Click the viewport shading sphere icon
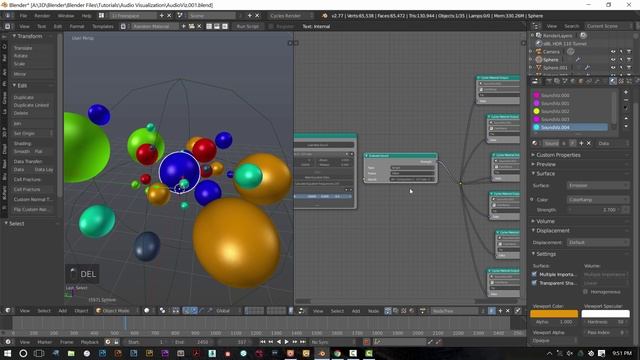The image size is (640, 360). [x=147, y=311]
